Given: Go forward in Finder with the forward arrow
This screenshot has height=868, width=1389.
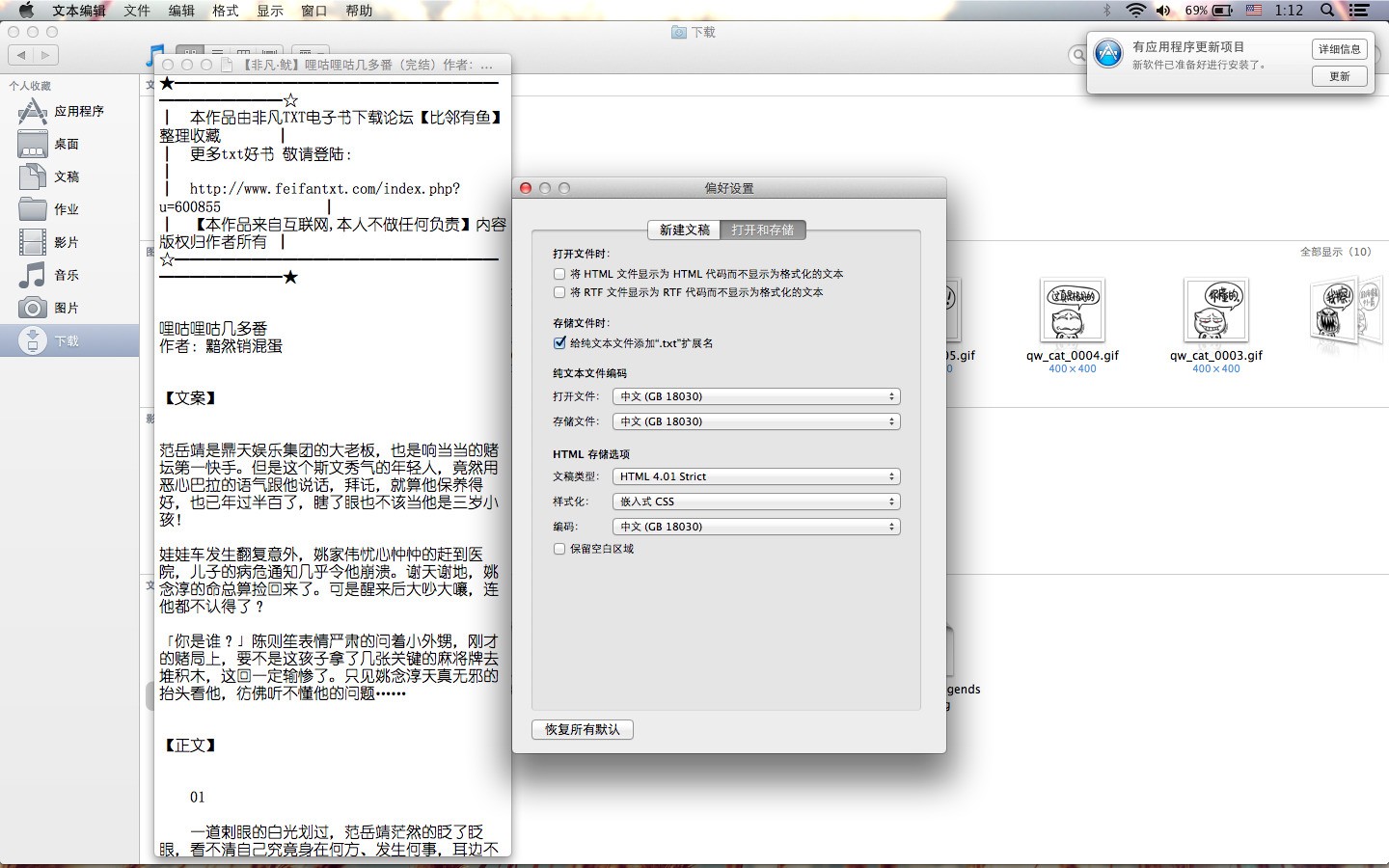Looking at the screenshot, I should [x=45, y=55].
